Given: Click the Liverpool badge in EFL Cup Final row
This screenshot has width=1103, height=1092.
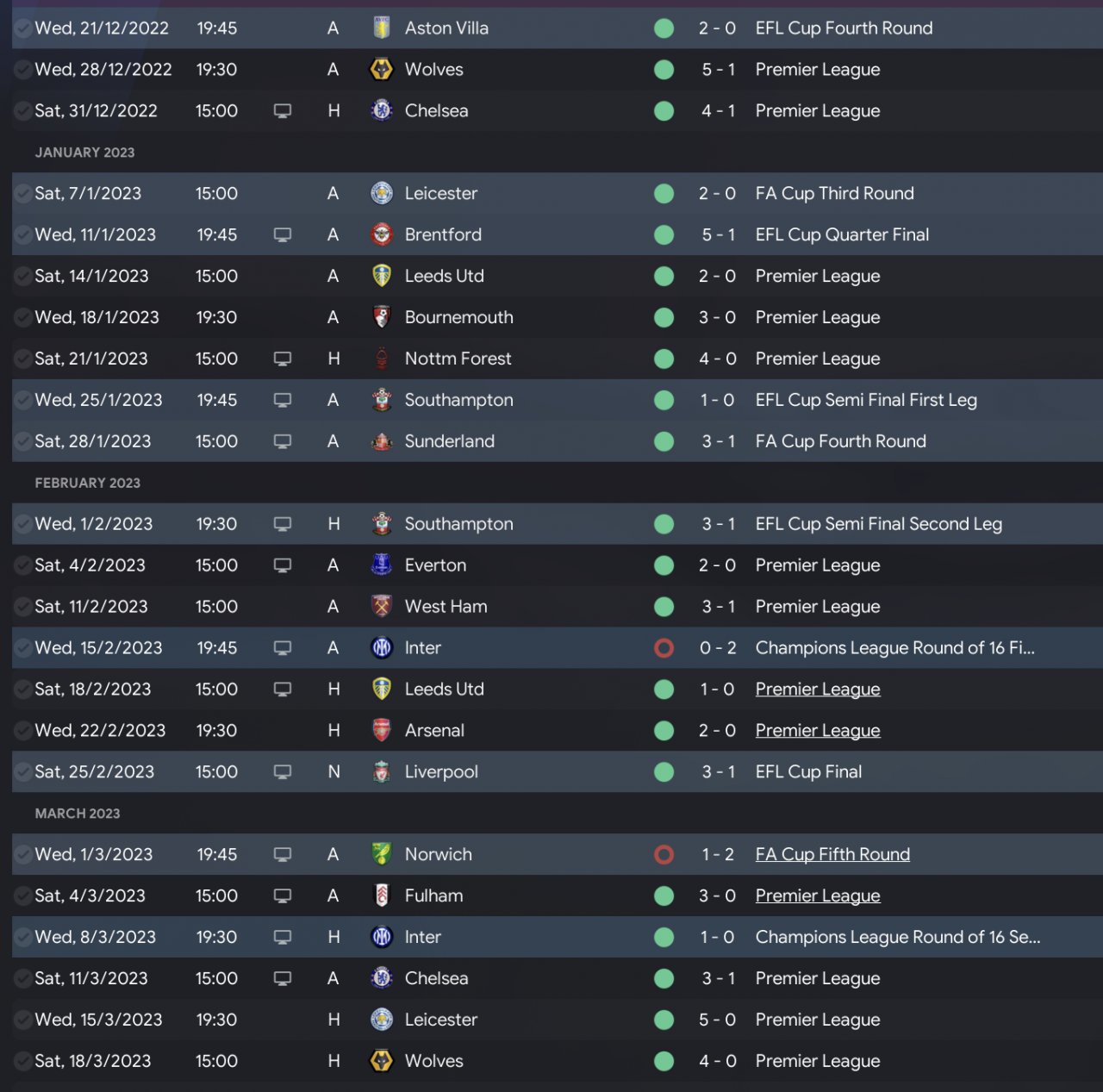Looking at the screenshot, I should coord(382,772).
